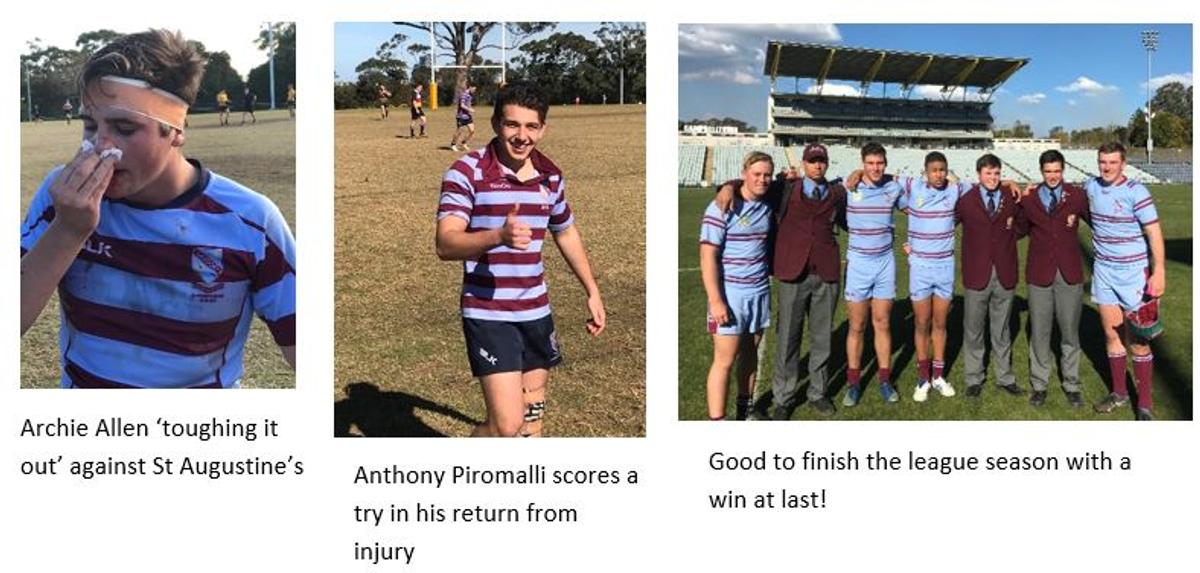Click the BLK logo on the left jersey
Viewport: 1200px width, 573px height.
point(96,248)
